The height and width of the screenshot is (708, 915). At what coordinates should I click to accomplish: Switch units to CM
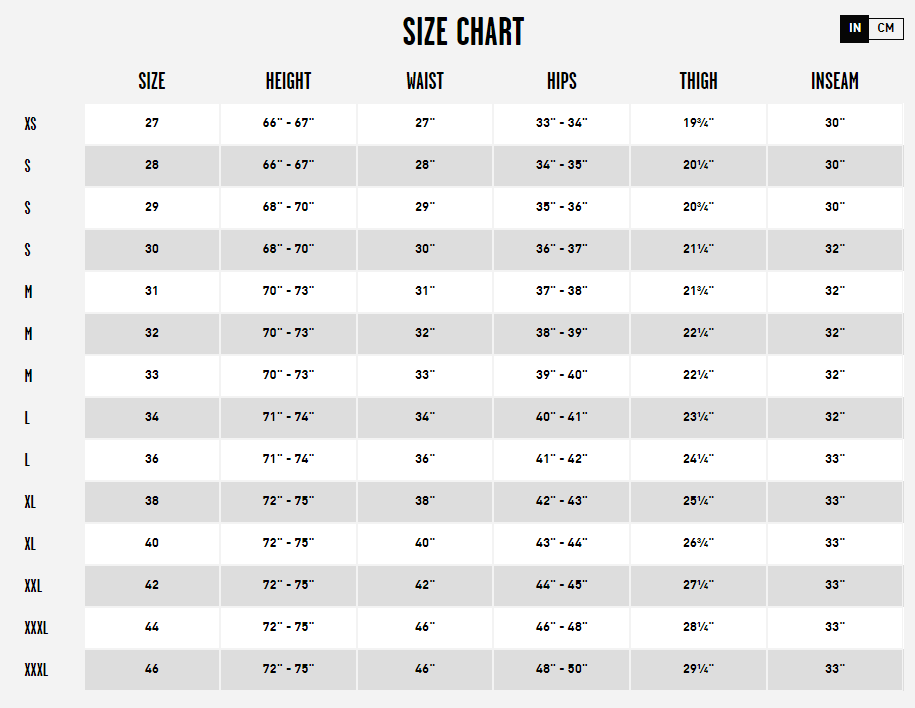(886, 28)
